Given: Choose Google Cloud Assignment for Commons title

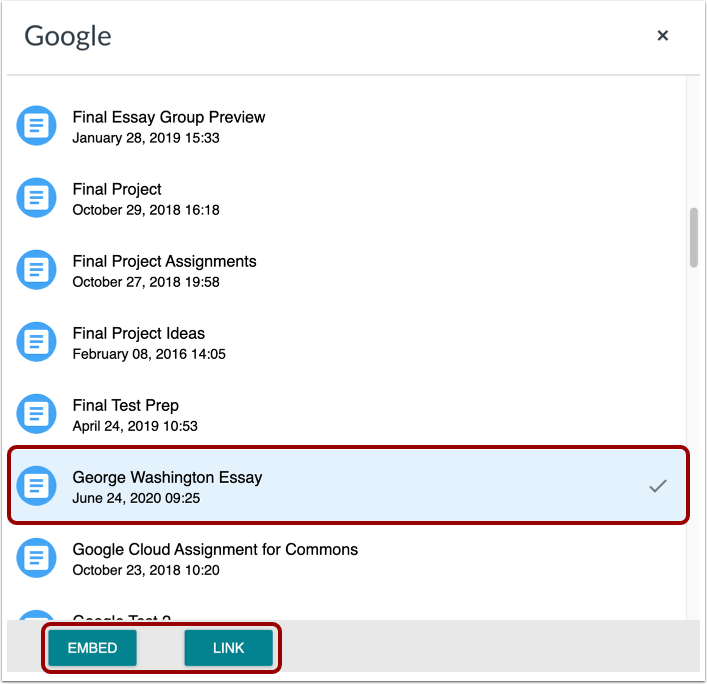Looking at the screenshot, I should click(215, 550).
